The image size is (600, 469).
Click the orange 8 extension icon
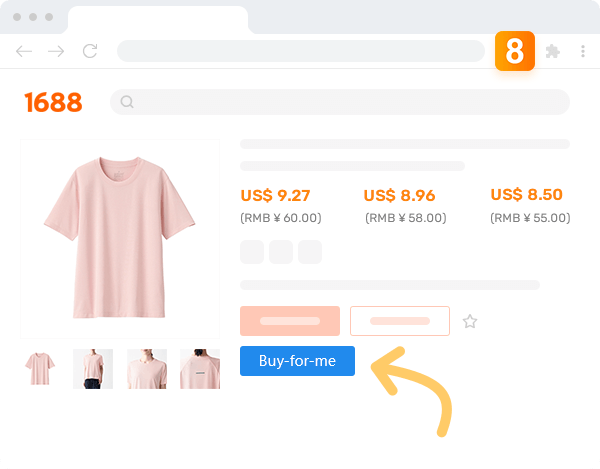click(514, 51)
